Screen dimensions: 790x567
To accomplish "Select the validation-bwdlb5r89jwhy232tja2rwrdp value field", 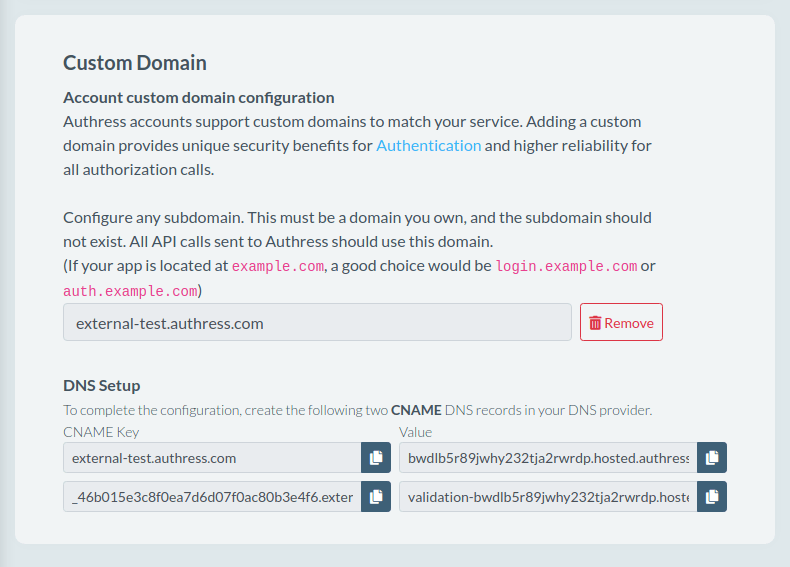I will 548,497.
